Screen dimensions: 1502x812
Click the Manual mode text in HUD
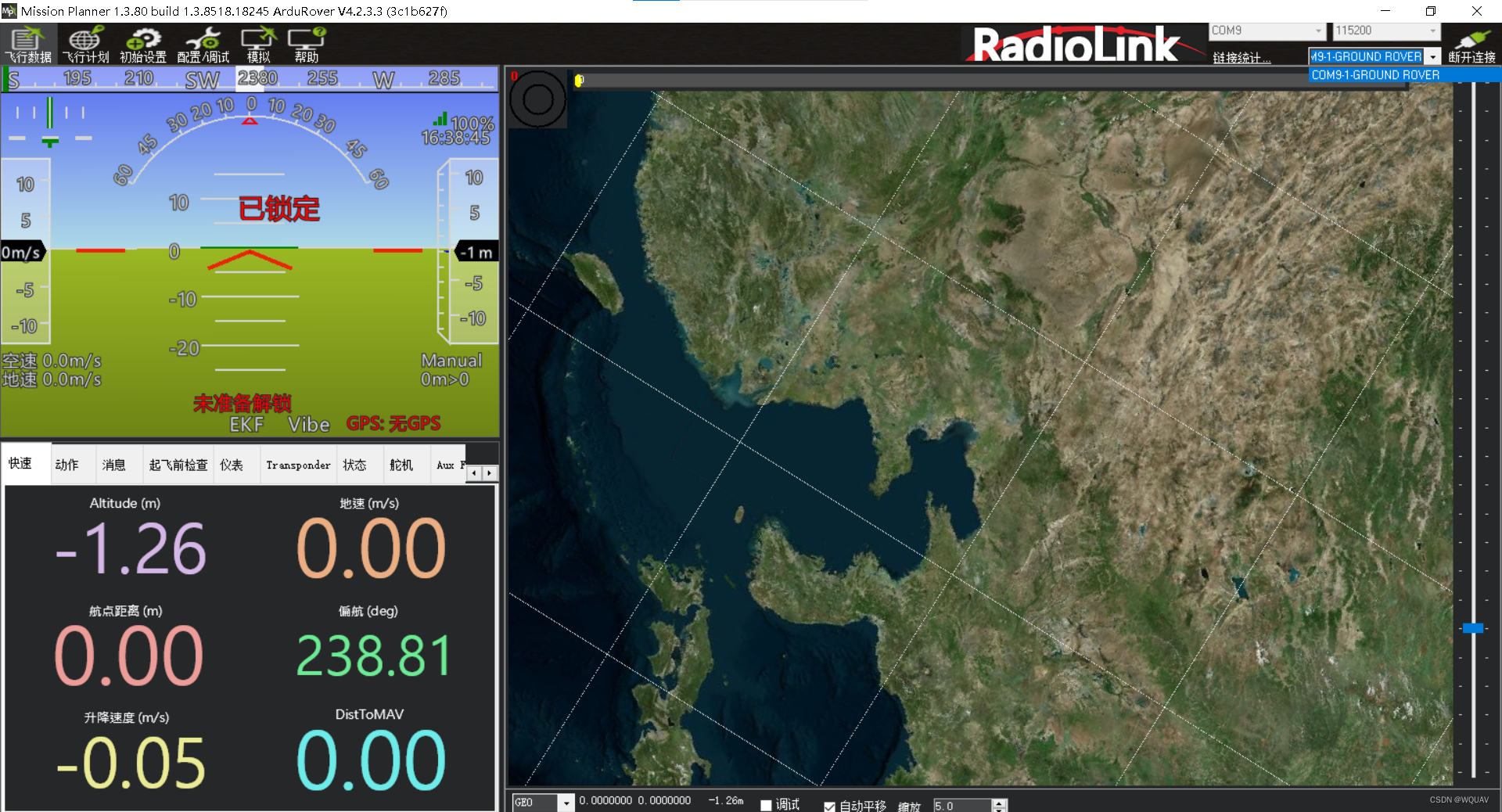(451, 361)
